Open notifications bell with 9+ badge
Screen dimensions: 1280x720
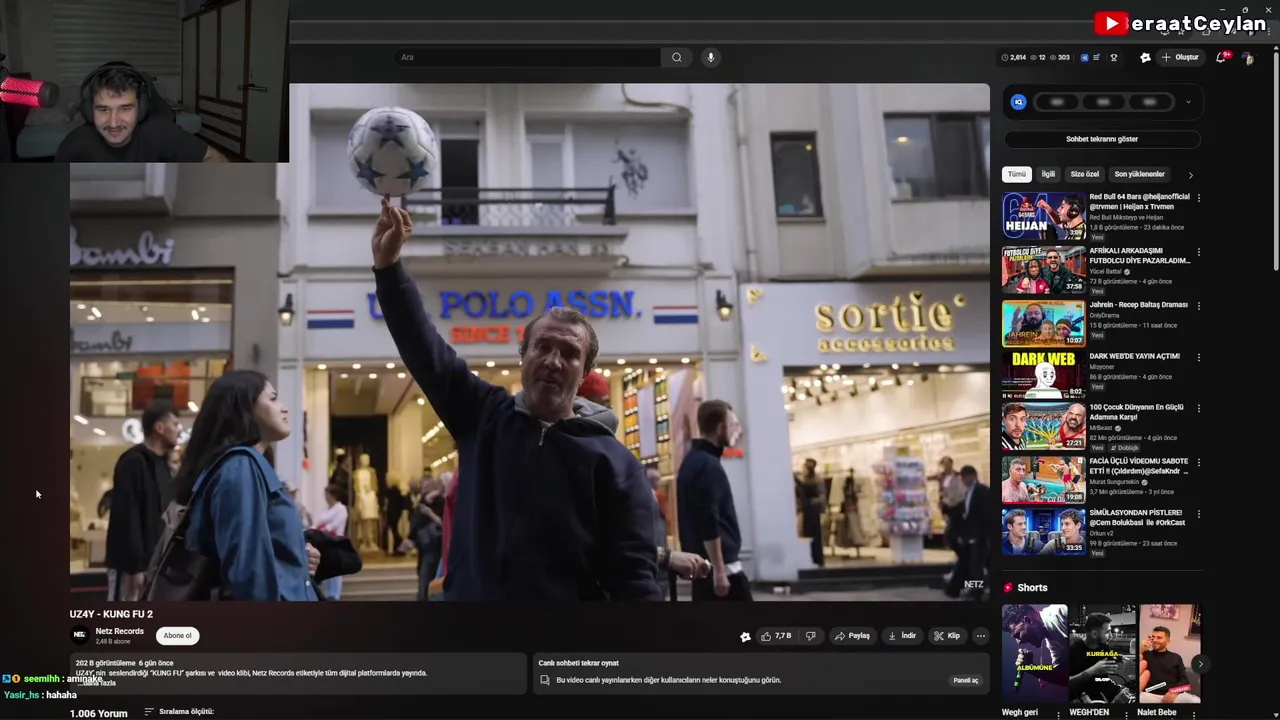tap(1221, 58)
